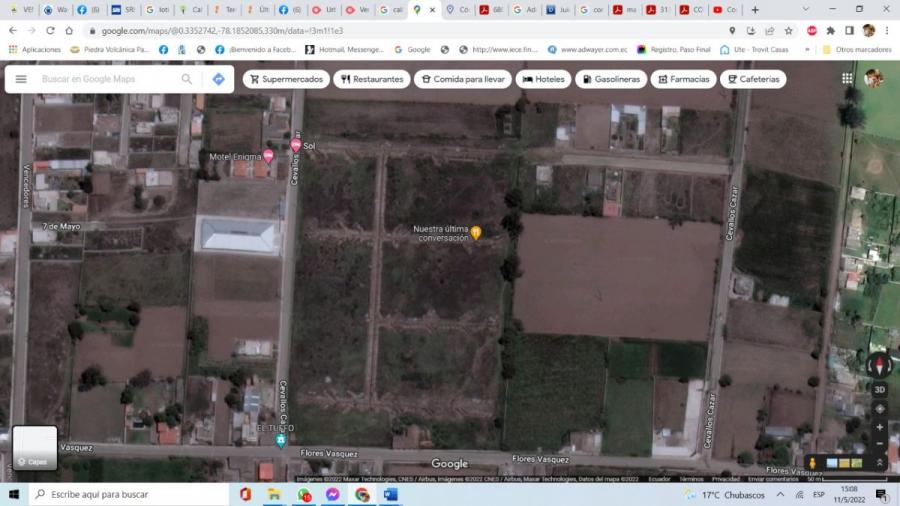The image size is (900, 506).
Task: Open the Hotmail, Messenger bookmark
Action: (x=344, y=49)
